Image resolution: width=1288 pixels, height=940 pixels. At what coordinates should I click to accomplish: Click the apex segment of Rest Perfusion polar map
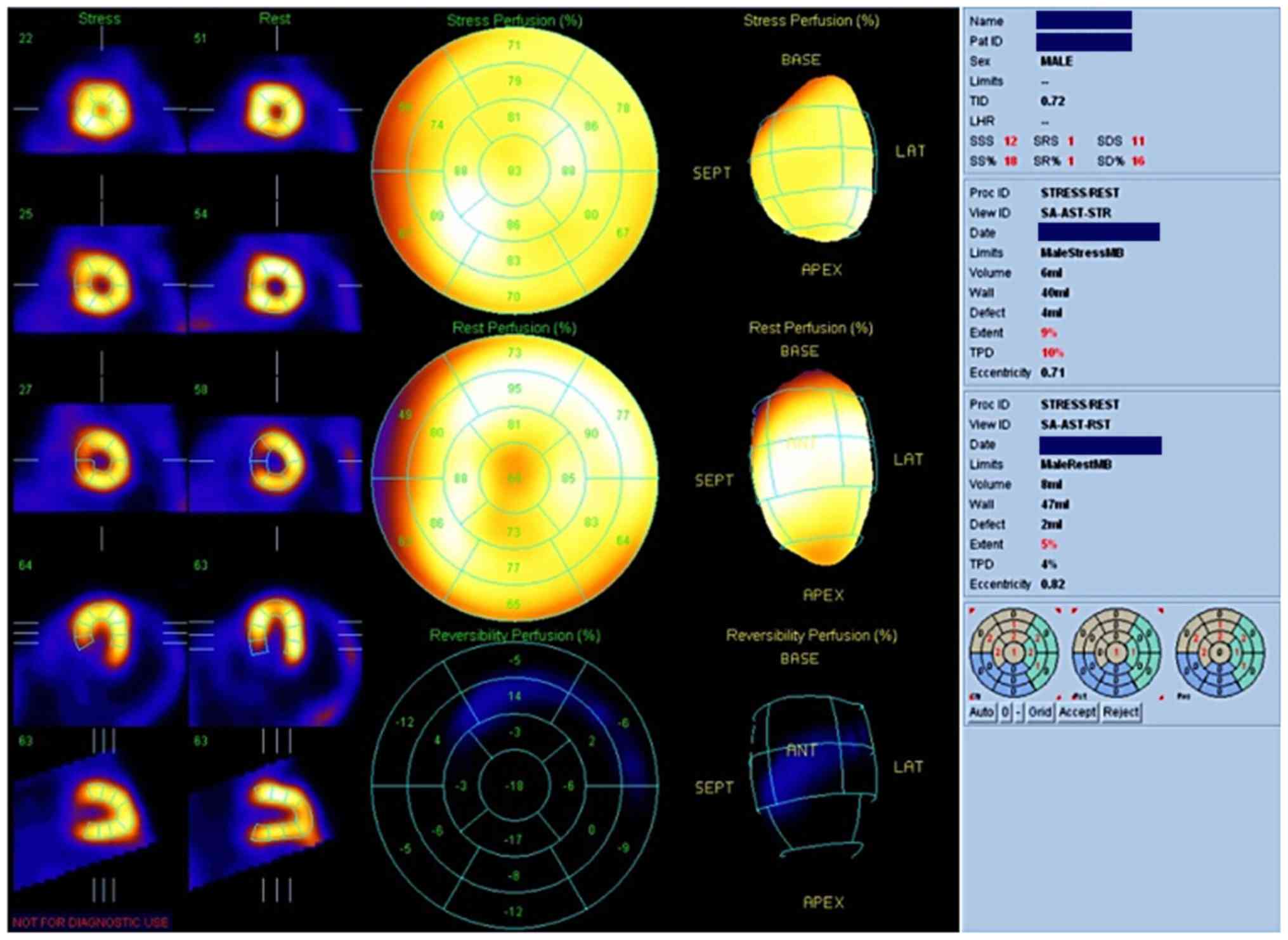click(x=514, y=478)
